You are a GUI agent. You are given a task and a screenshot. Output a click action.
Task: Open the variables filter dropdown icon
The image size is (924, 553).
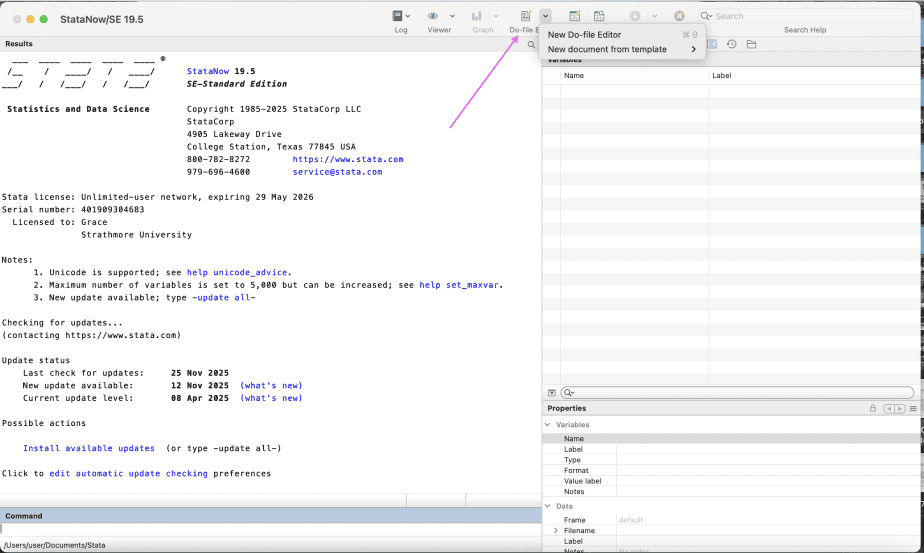pos(551,393)
